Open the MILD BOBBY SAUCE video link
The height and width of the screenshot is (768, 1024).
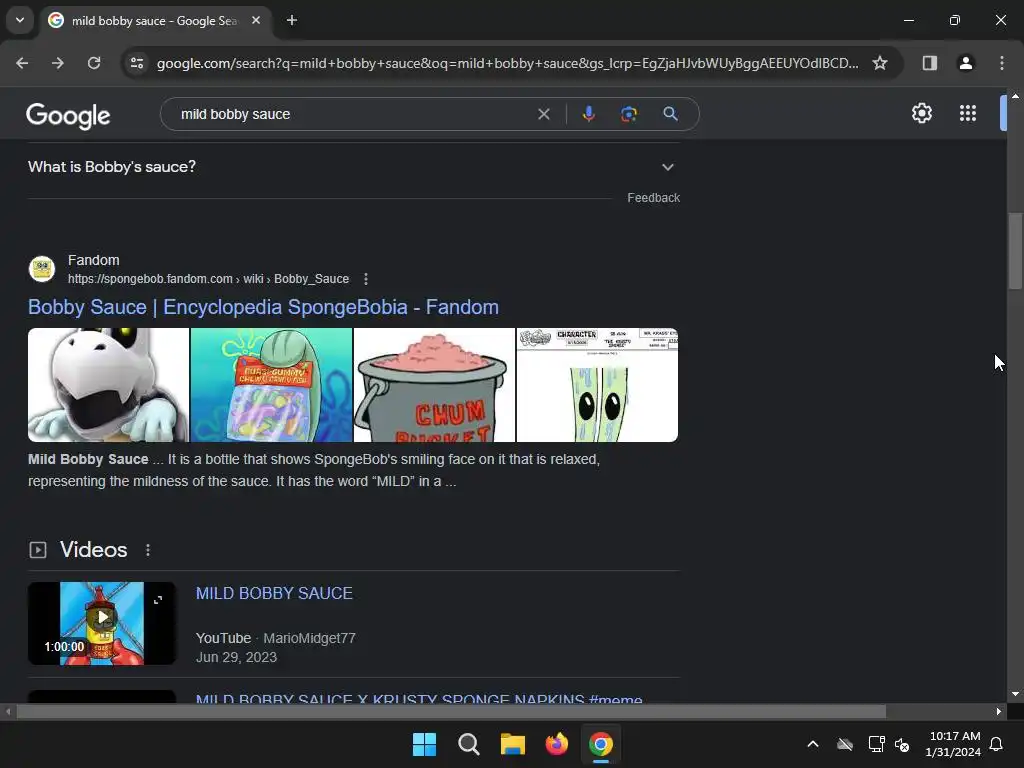click(x=274, y=593)
